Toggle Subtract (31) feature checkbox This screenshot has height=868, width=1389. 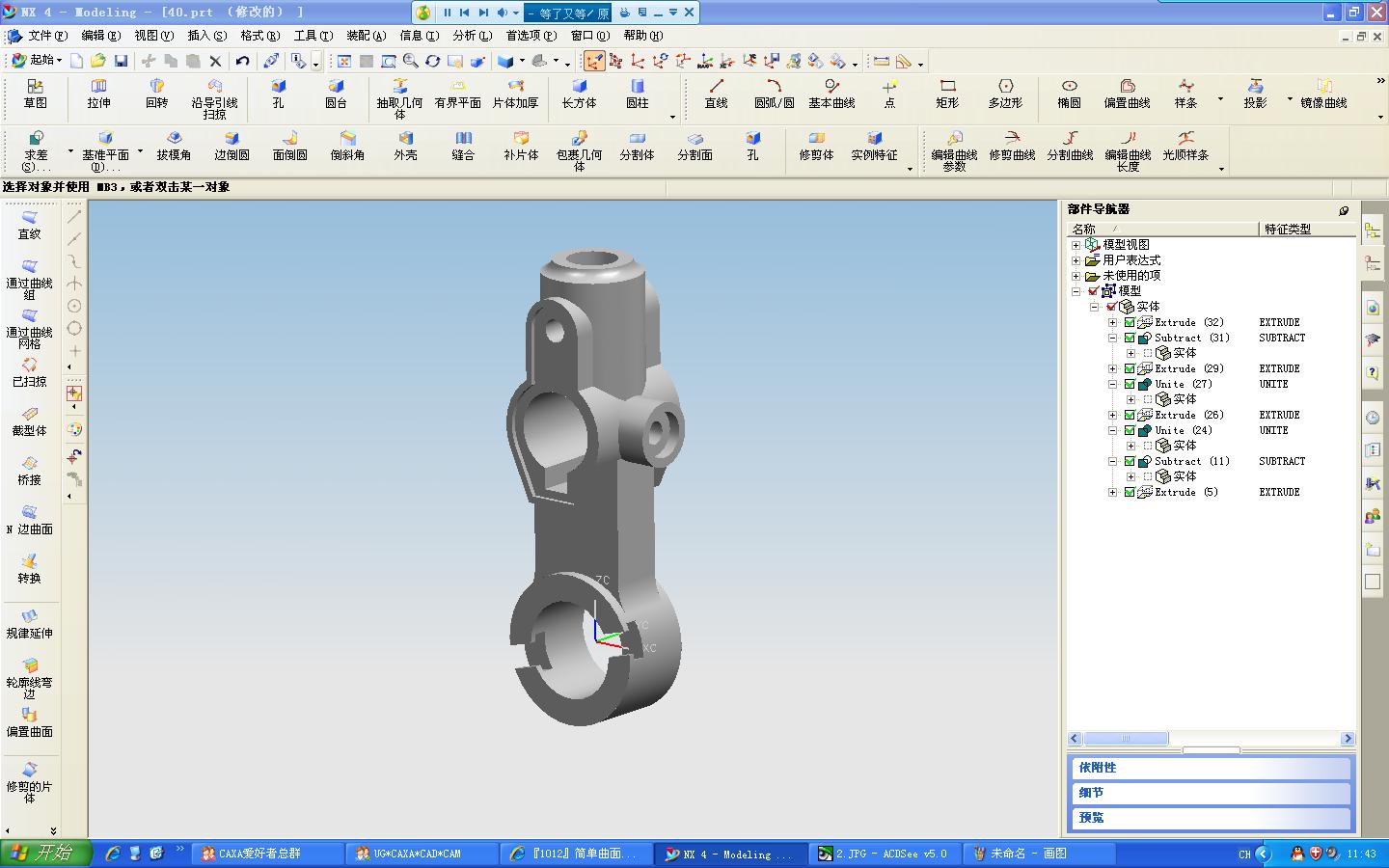[1130, 338]
